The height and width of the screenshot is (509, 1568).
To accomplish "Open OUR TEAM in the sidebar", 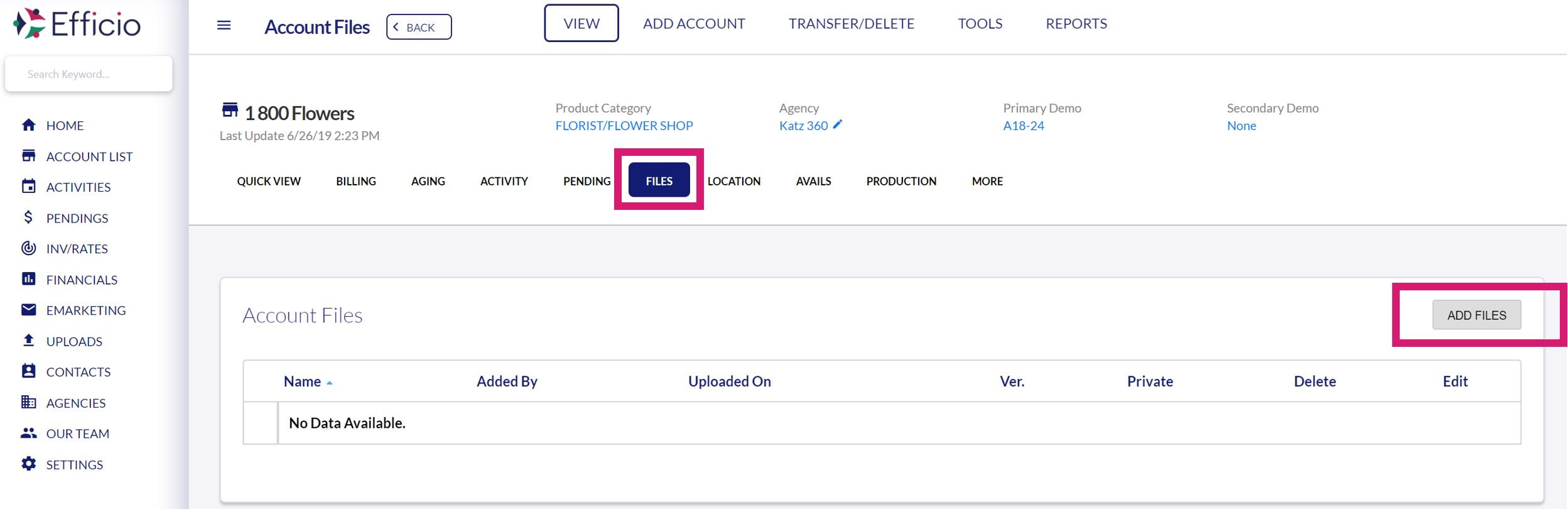I will point(78,433).
